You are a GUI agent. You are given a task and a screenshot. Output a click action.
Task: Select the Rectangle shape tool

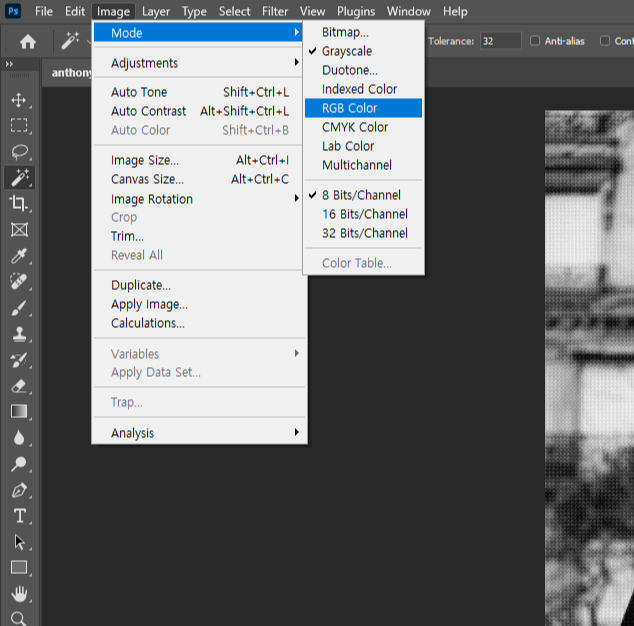pos(19,567)
